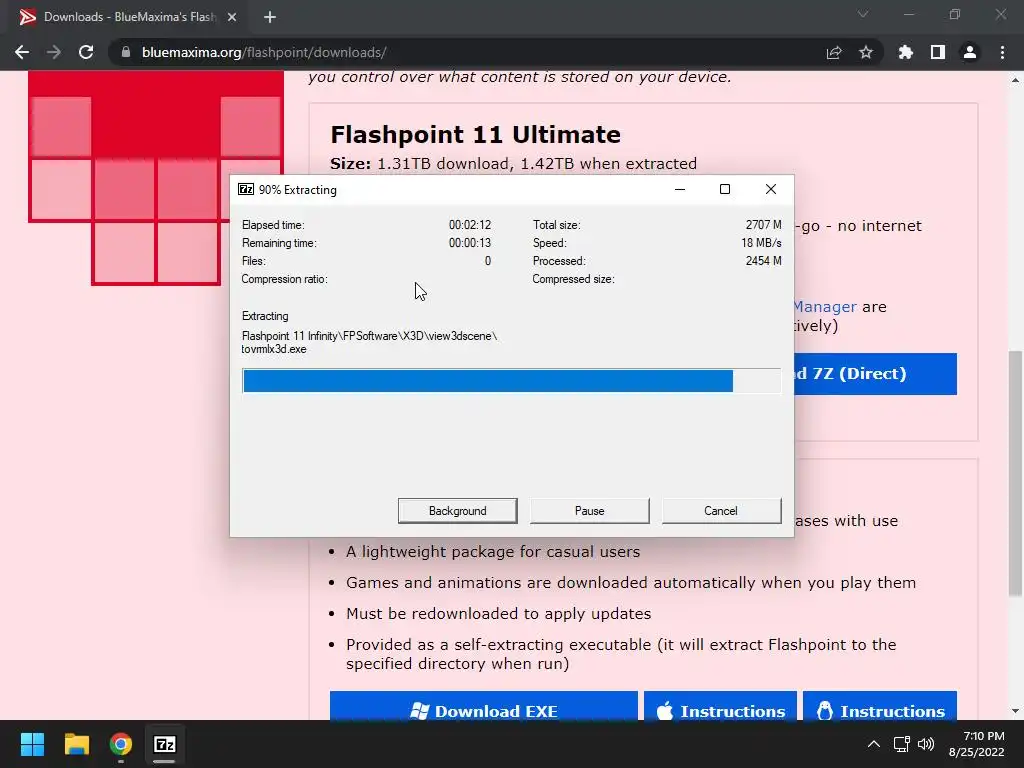The image size is (1024, 768).
Task: Cancel the 7-Zip extraction
Action: [721, 511]
